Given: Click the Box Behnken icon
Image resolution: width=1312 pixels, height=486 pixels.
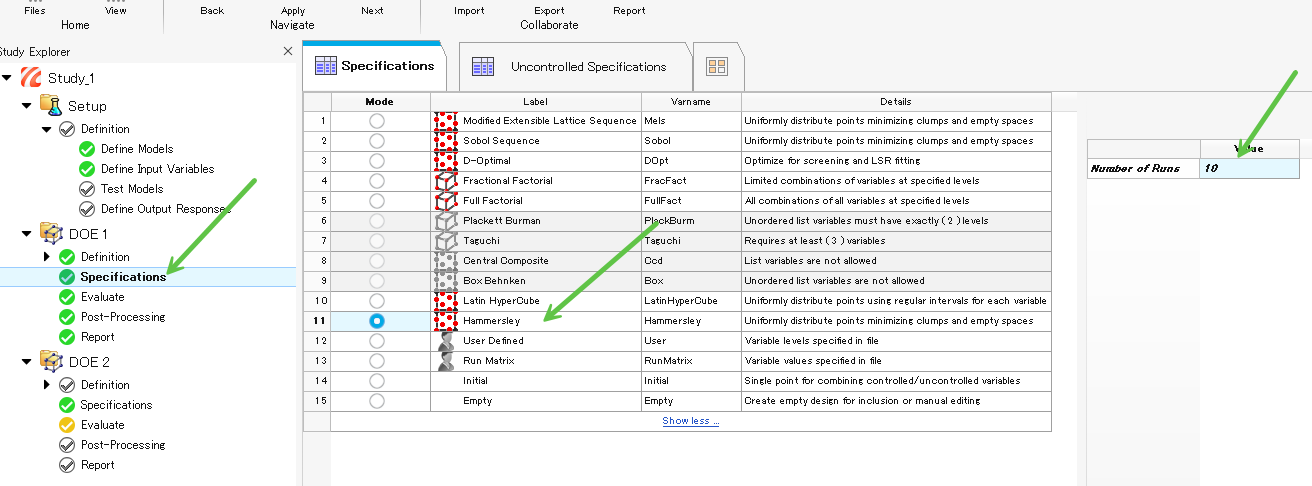Looking at the screenshot, I should (446, 281).
